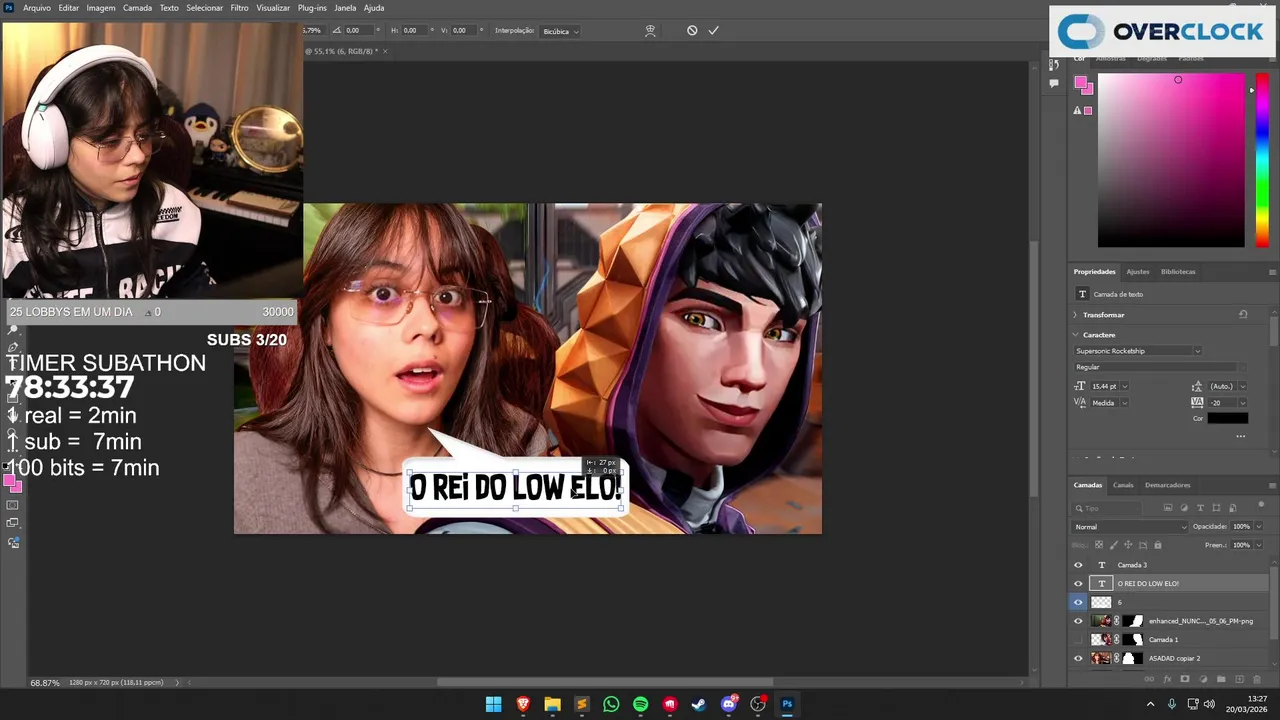1280x720 pixels.
Task: Open the font size 15,44 pt dropdown
Action: tap(1125, 386)
